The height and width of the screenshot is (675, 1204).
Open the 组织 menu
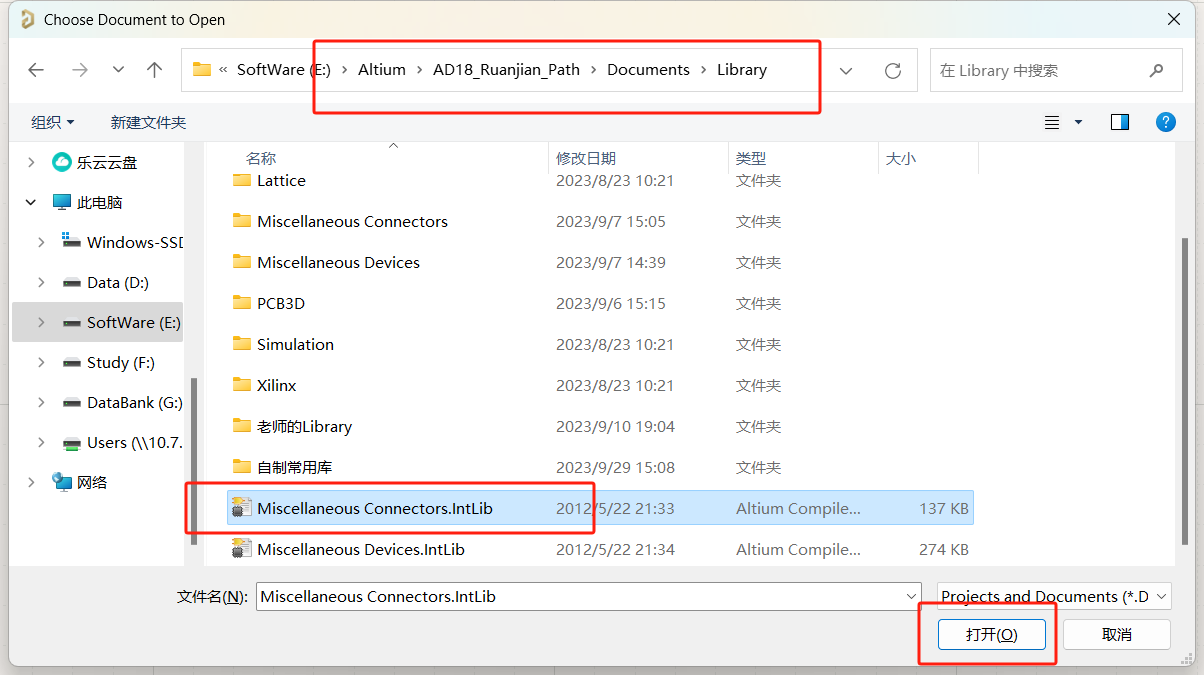(53, 122)
